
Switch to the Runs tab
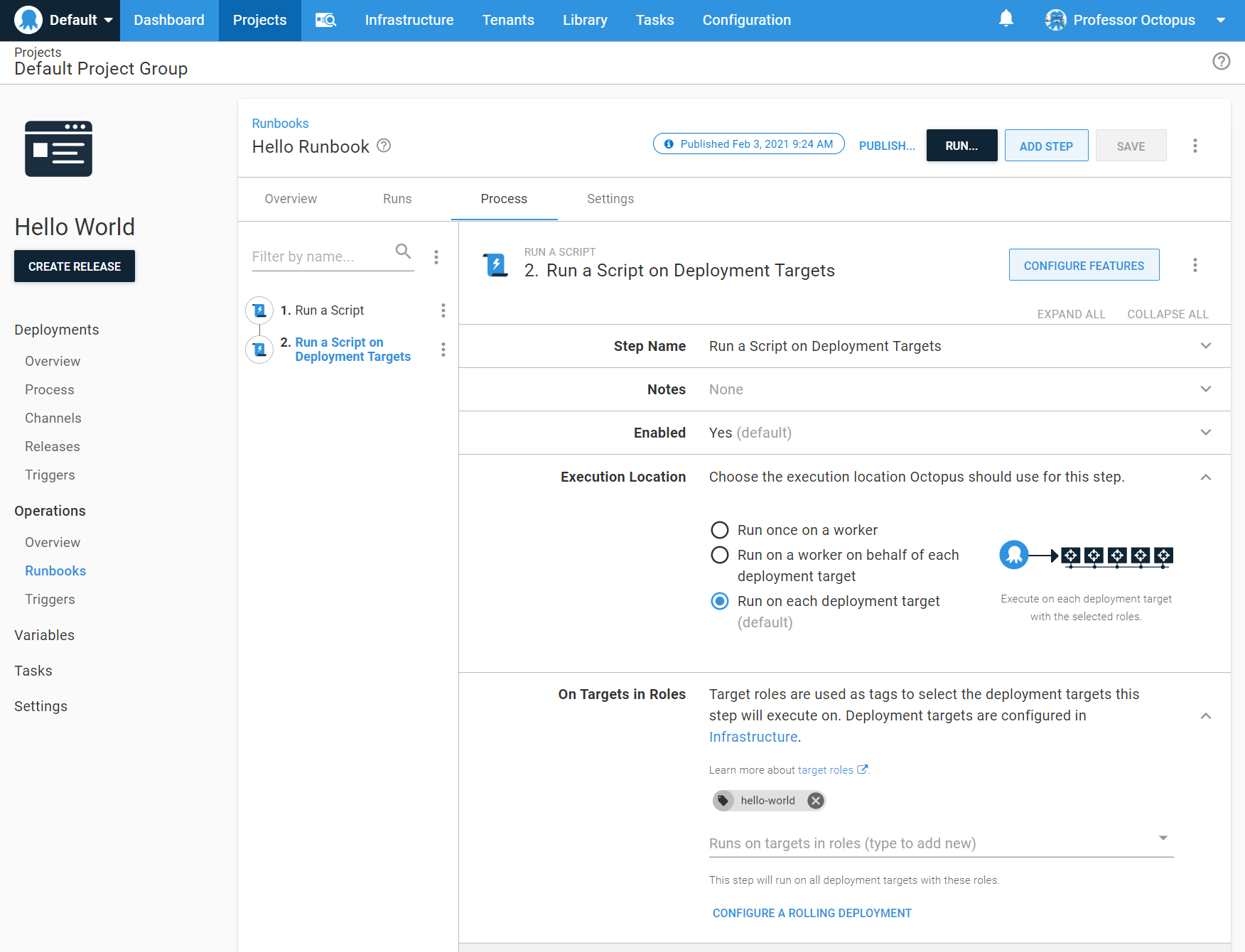[x=397, y=199]
